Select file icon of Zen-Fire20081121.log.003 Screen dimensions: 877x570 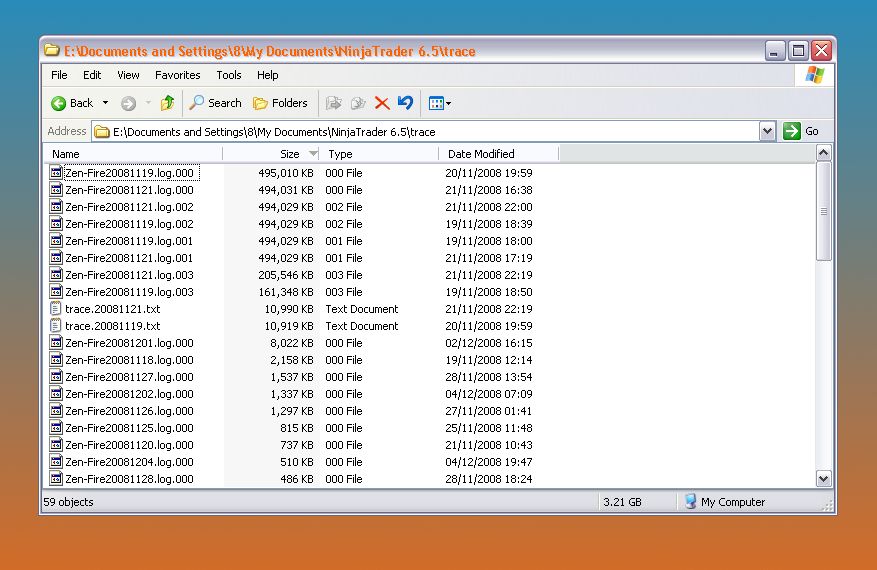point(56,274)
